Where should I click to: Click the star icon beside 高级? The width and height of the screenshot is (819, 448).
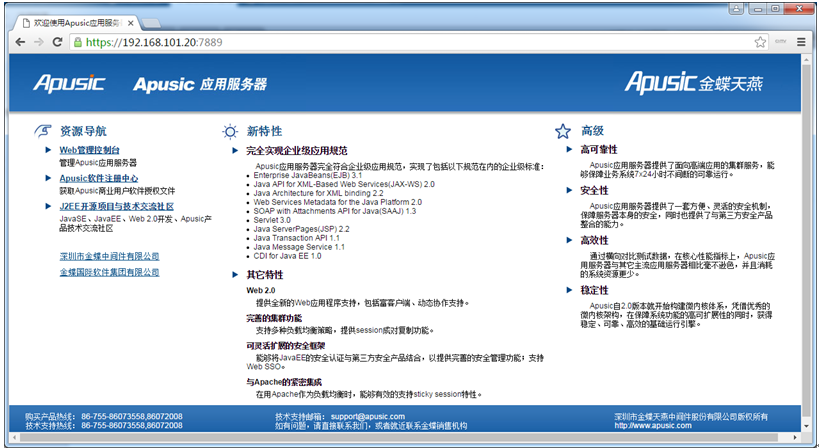click(563, 131)
